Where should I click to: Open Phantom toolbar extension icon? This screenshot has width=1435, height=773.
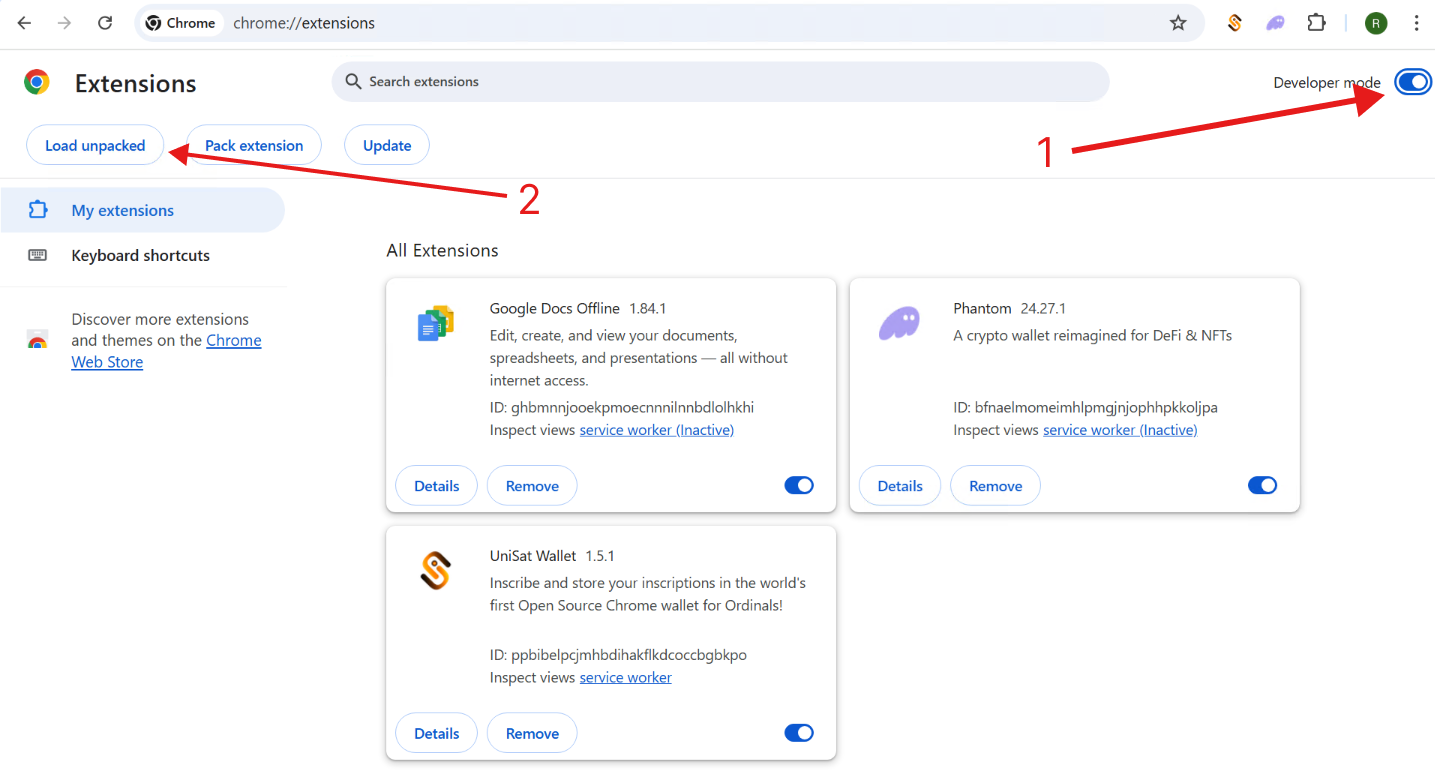click(x=1276, y=23)
